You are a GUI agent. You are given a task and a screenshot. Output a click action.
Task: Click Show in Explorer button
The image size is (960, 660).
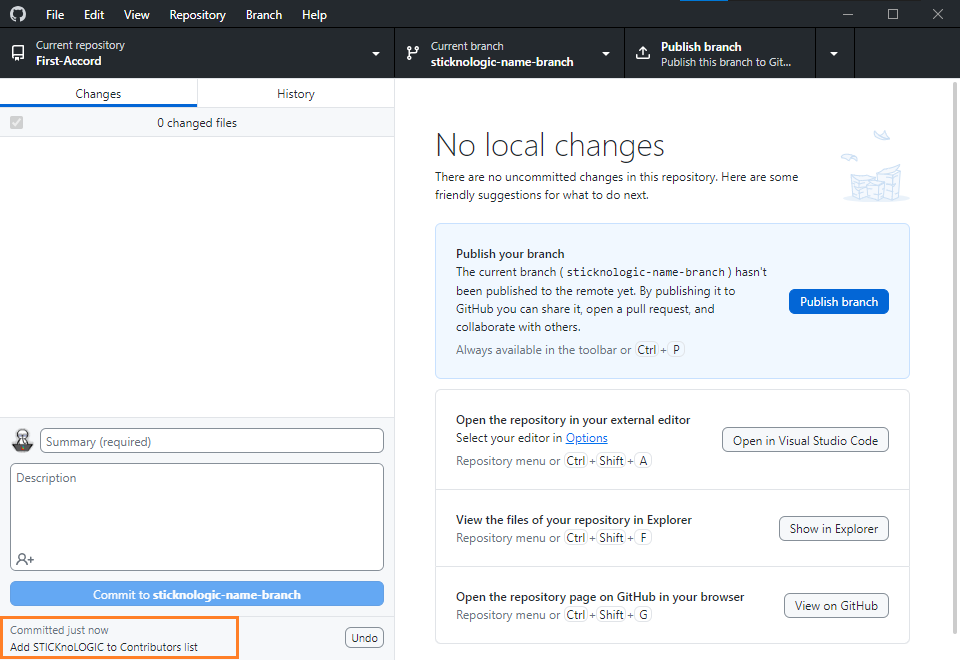834,529
